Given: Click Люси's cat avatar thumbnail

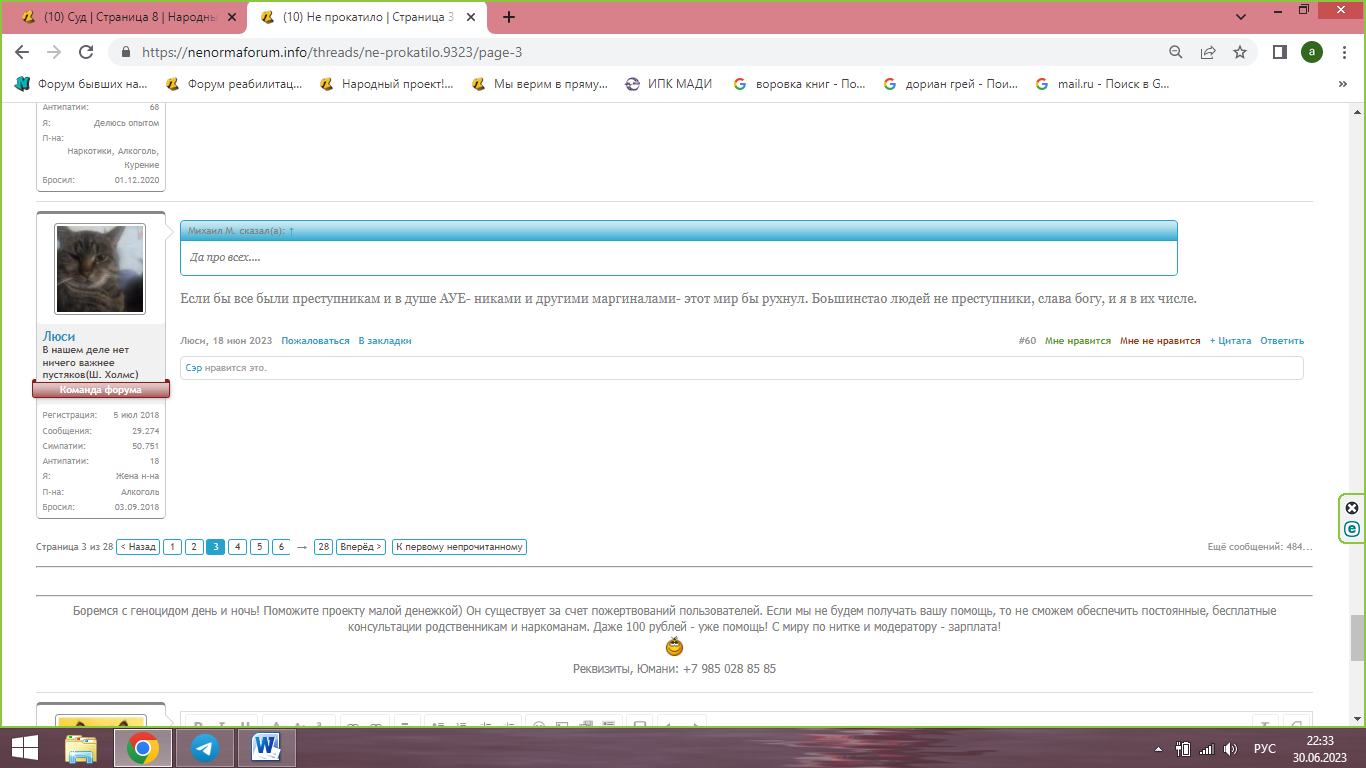Looking at the screenshot, I should 100,268.
